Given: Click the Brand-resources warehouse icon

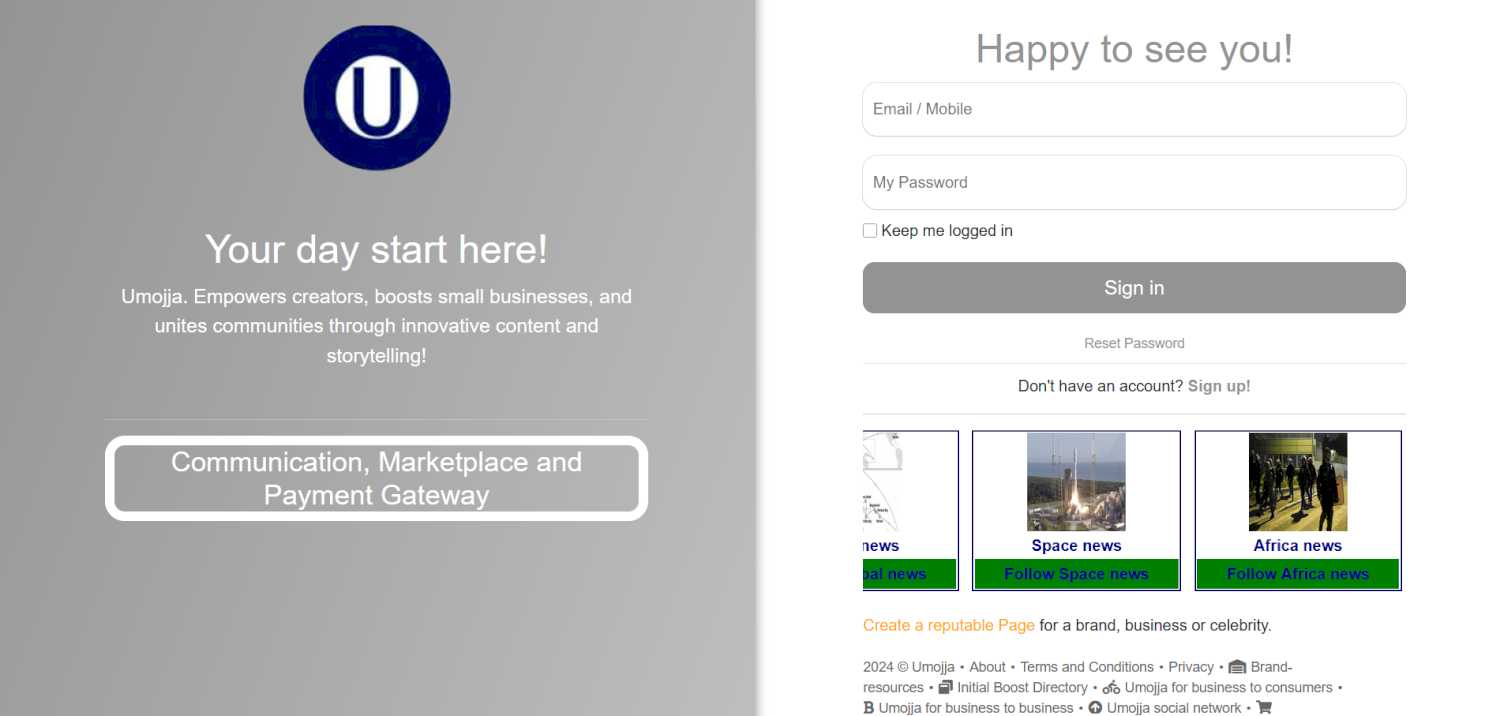Looking at the screenshot, I should (1237, 667).
